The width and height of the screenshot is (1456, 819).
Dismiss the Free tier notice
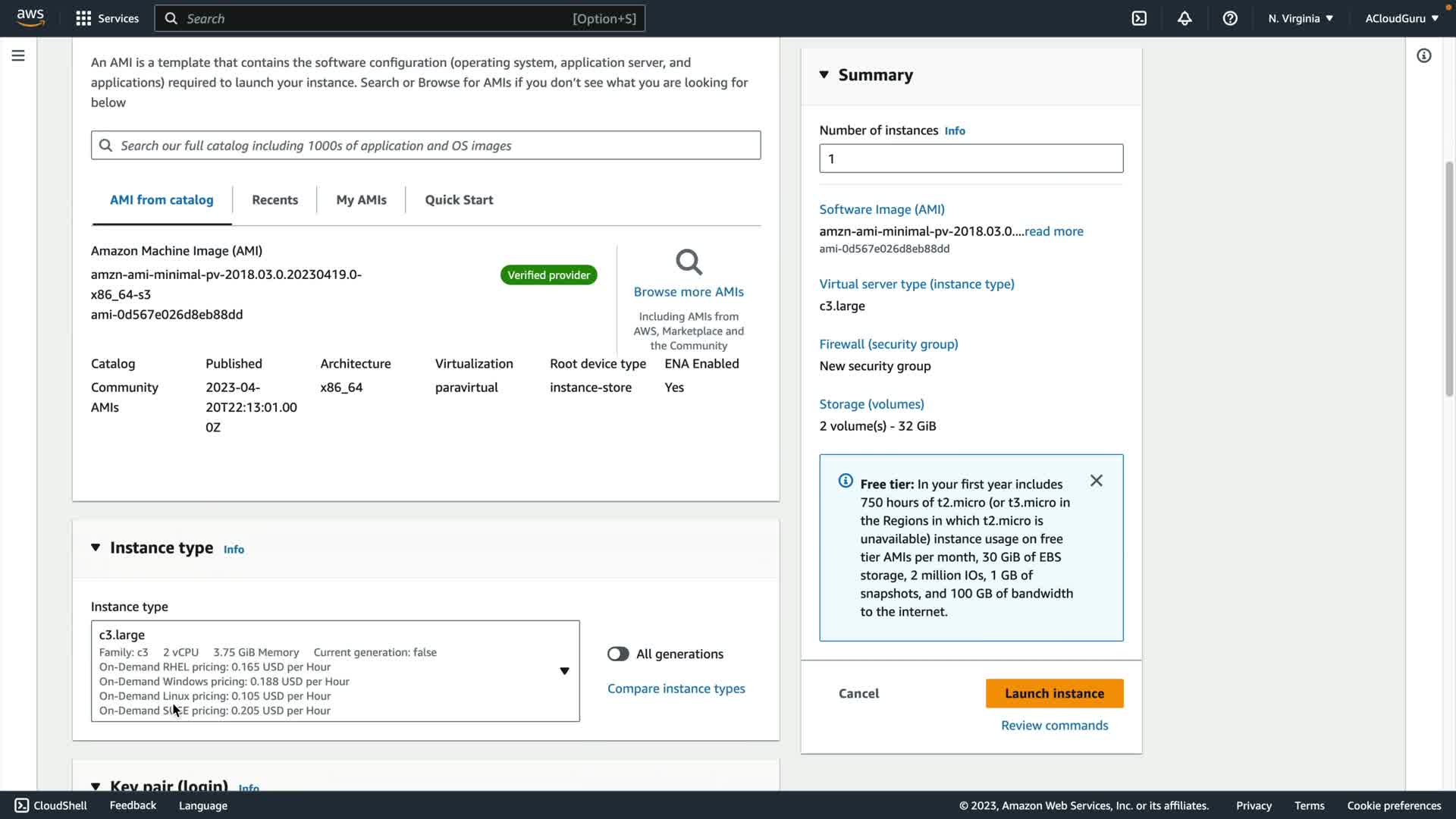1097,481
